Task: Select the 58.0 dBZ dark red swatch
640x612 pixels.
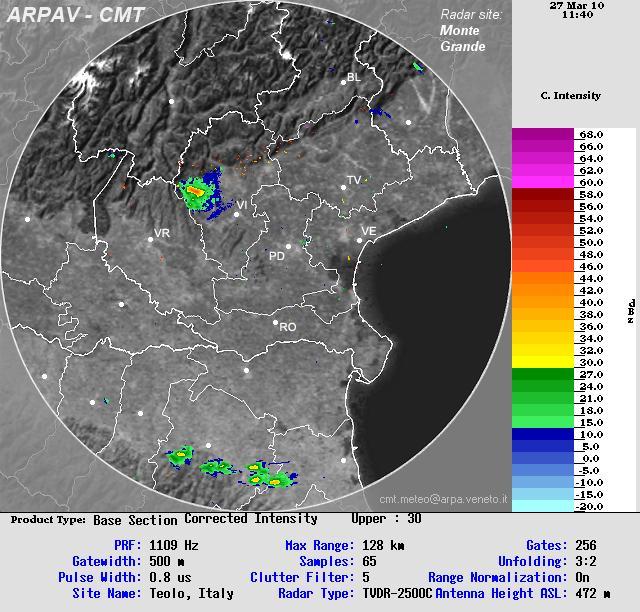Action: [x=543, y=194]
